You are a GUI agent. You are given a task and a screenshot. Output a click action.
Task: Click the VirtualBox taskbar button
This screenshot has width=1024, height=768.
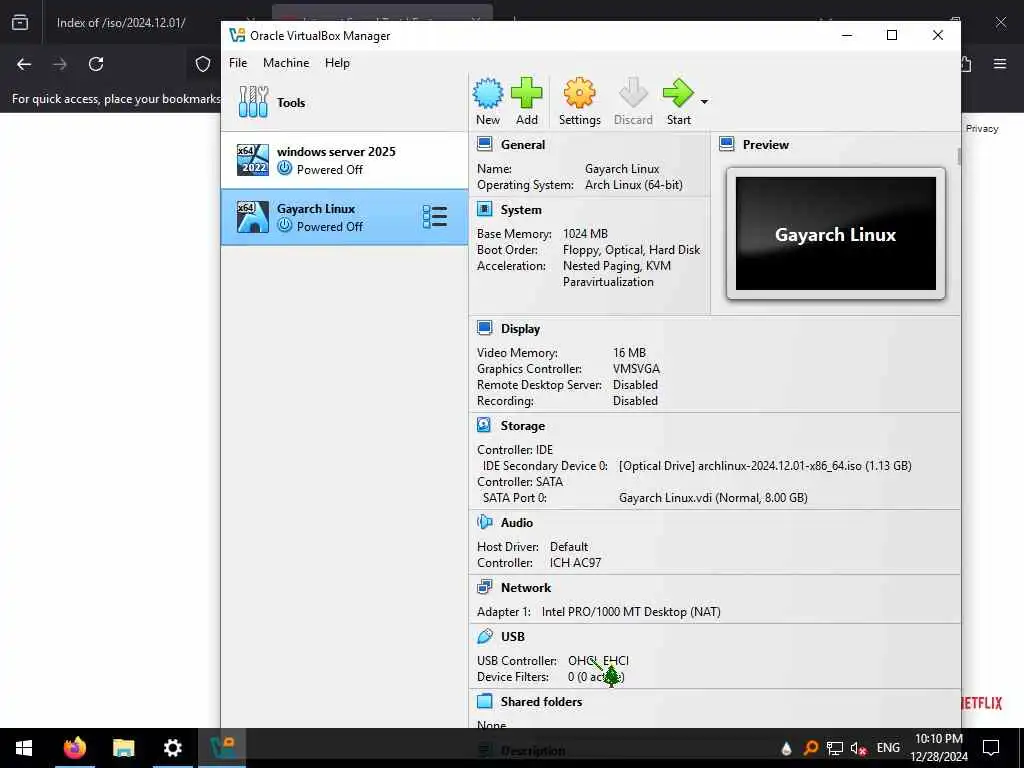coord(222,748)
